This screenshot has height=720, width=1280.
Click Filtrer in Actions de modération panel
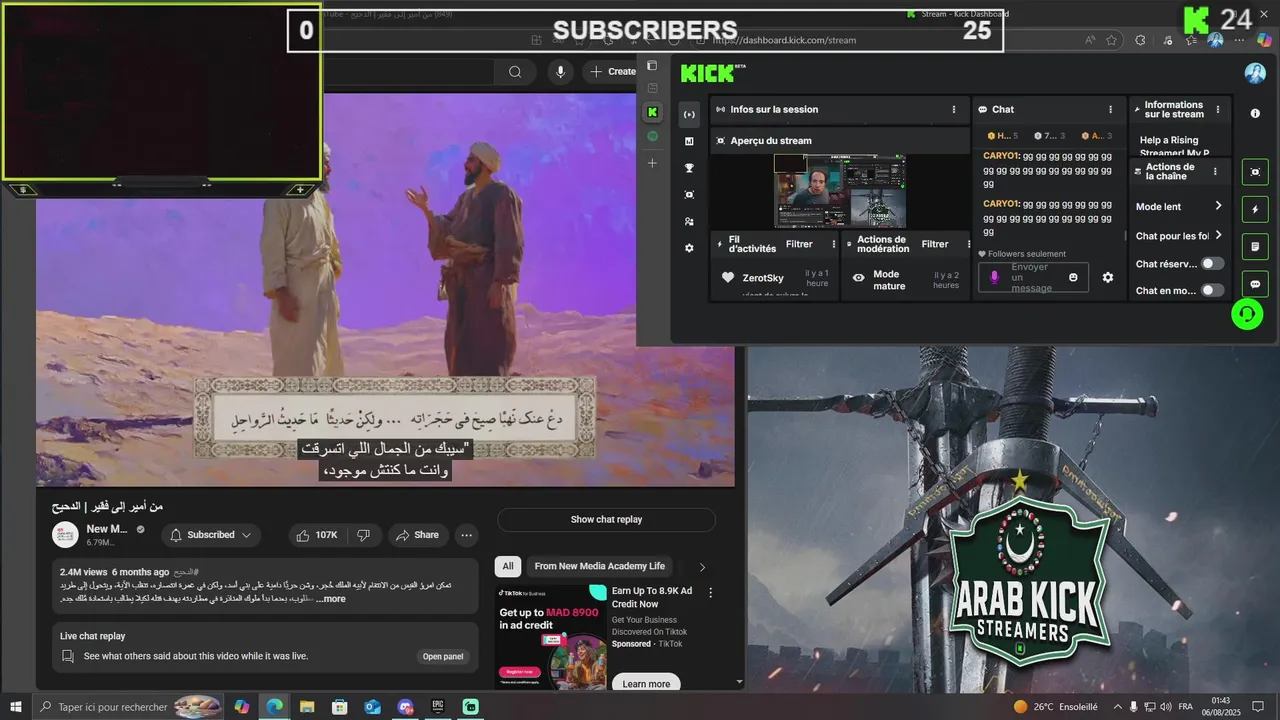tap(935, 244)
